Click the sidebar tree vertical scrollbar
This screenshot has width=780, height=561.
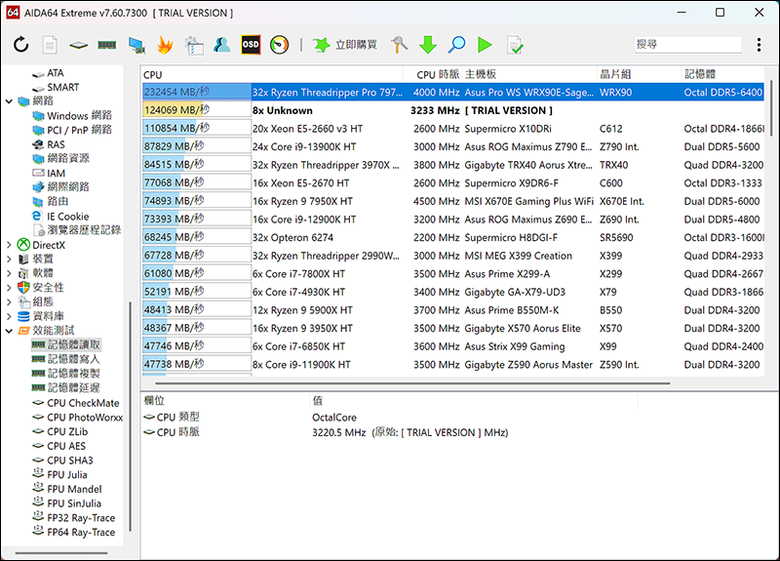tap(130, 416)
